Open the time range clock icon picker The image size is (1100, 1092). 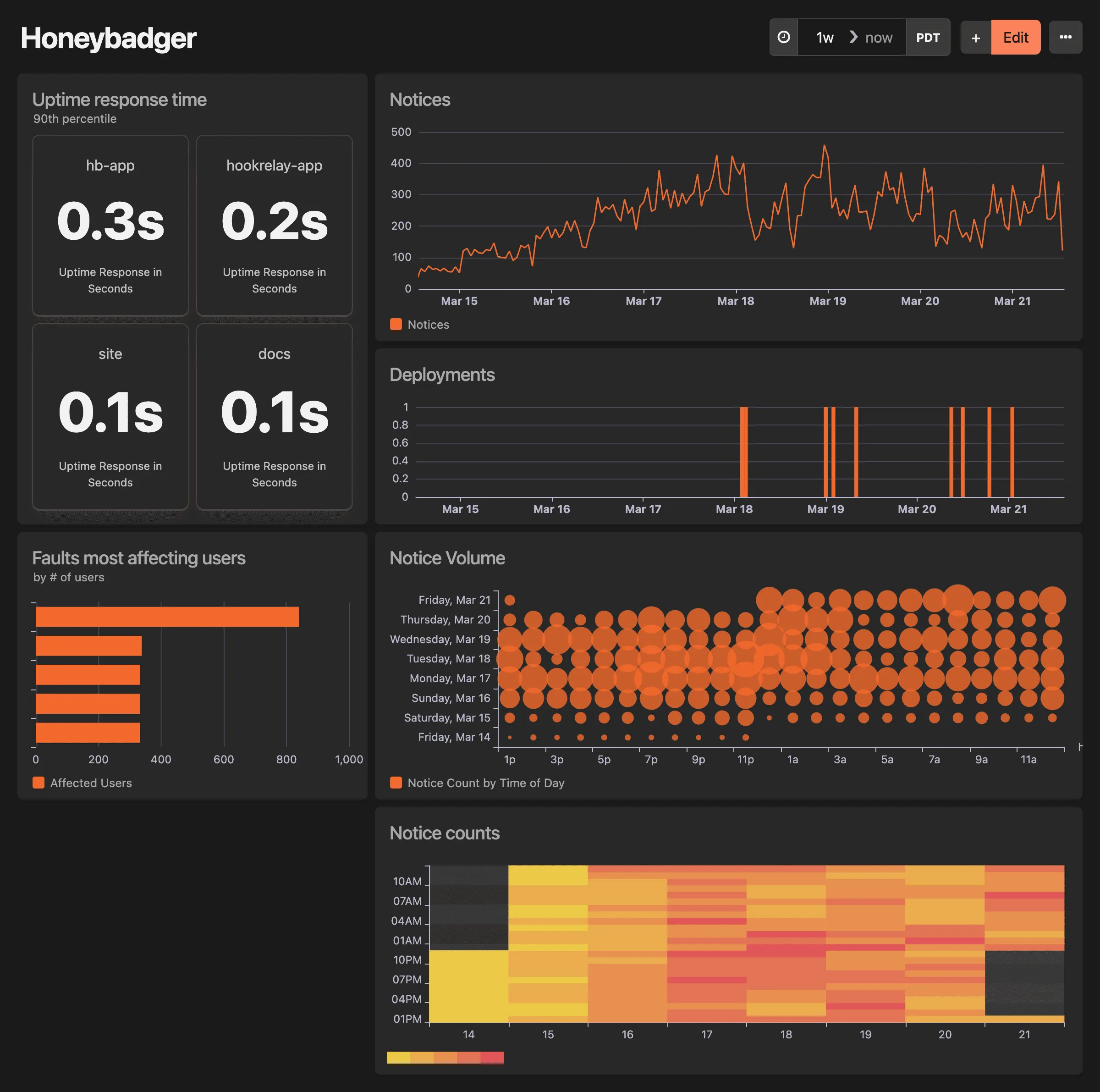[x=784, y=37]
